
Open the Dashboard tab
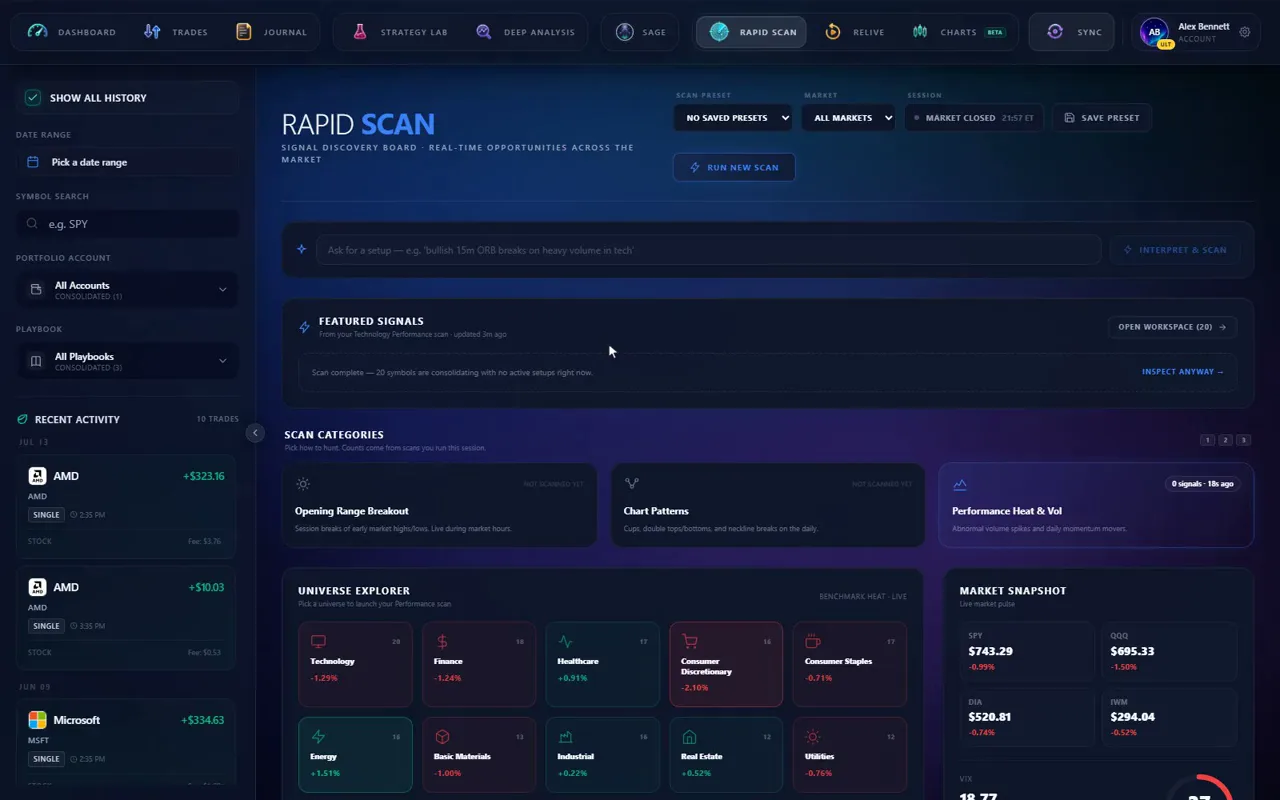point(71,32)
